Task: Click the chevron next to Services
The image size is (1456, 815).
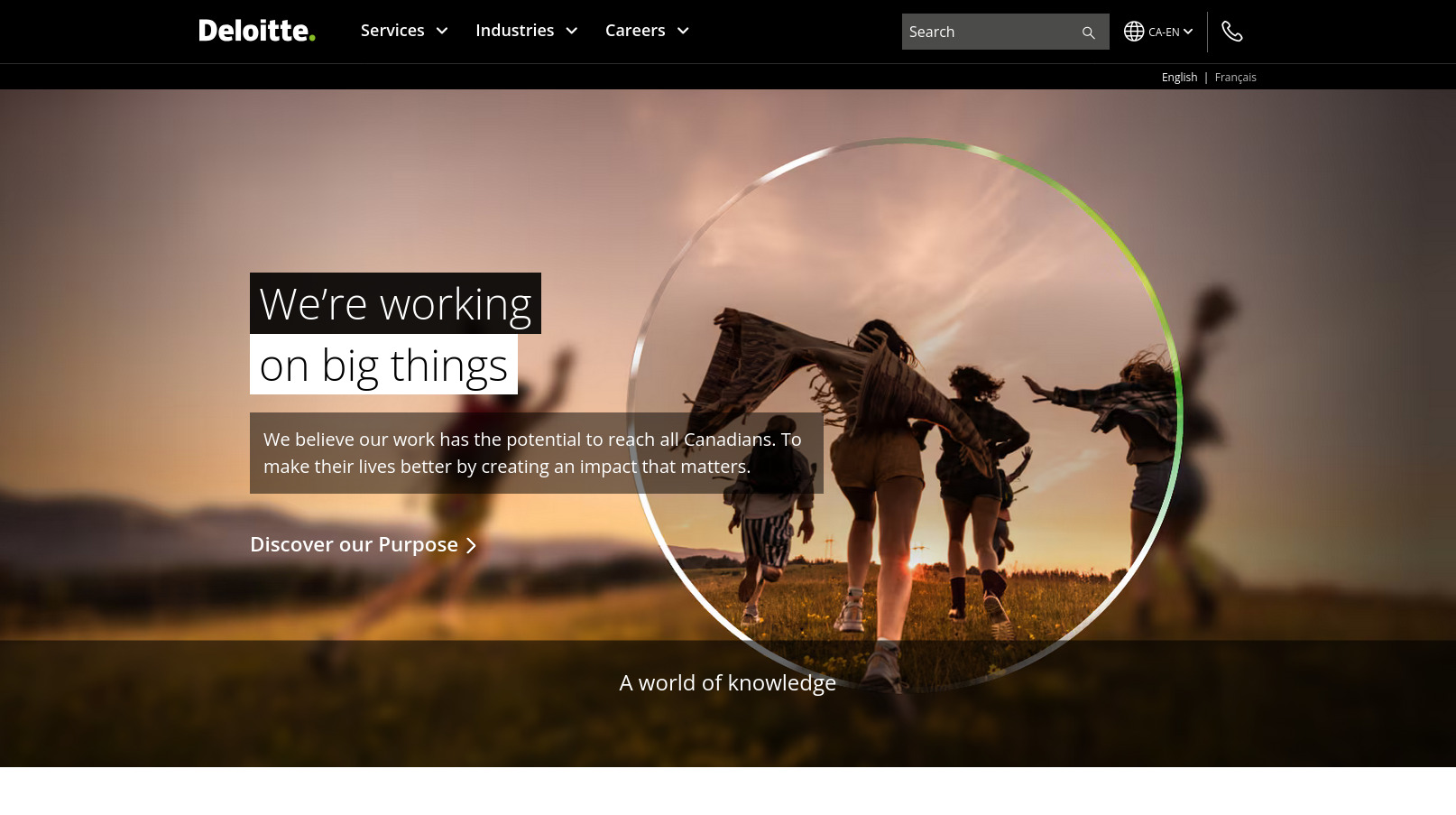Action: tap(442, 31)
